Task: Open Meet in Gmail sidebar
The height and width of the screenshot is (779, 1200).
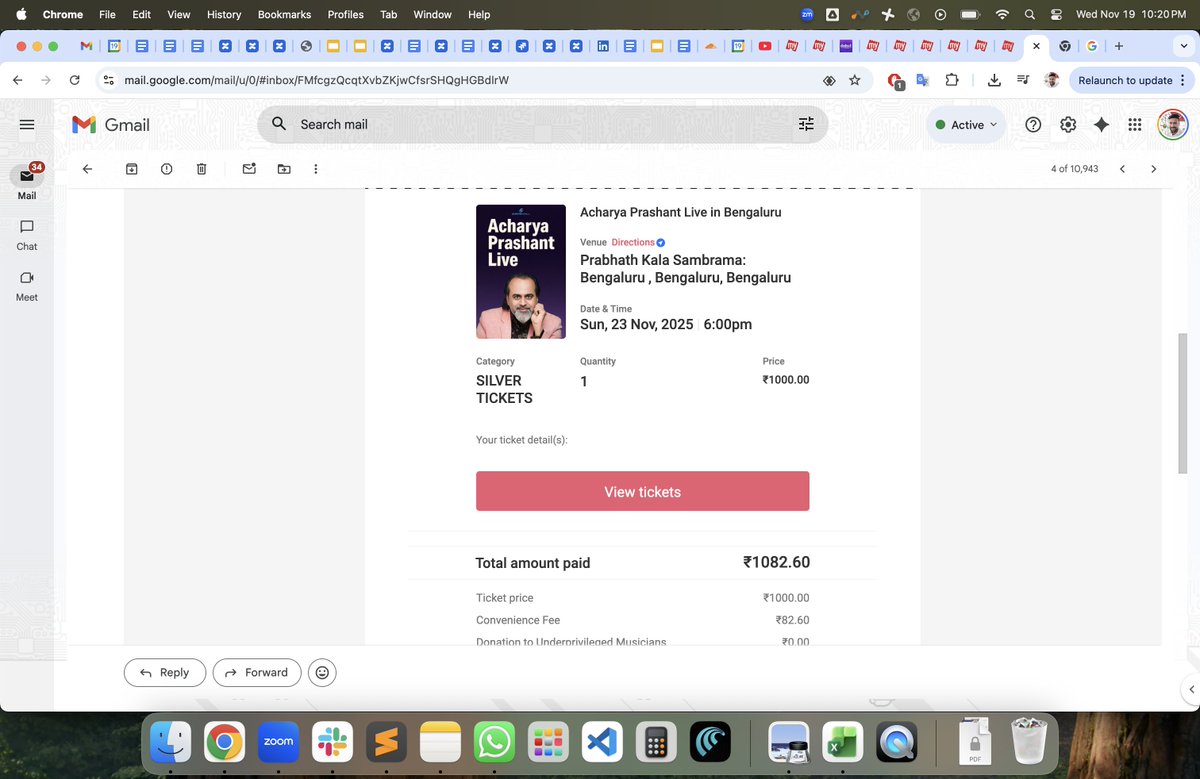Action: click(x=27, y=286)
